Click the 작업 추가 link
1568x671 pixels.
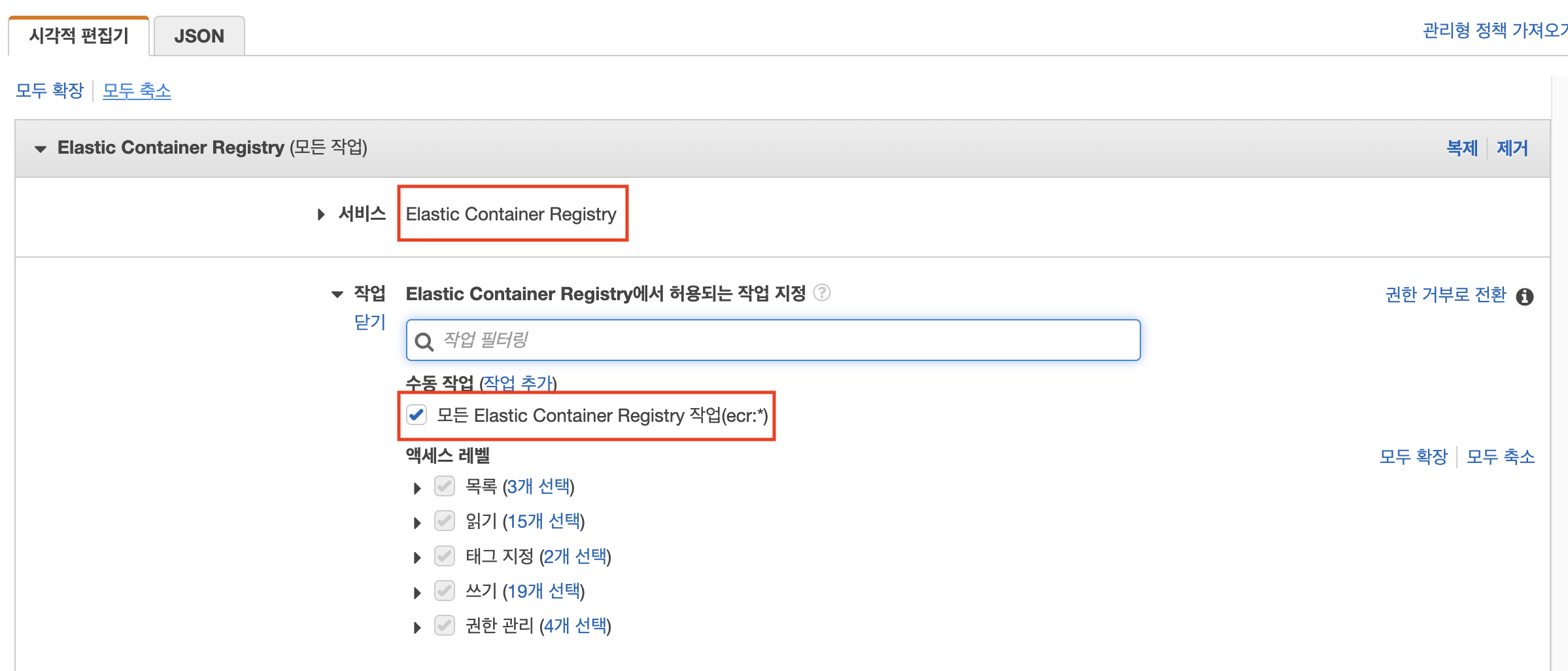(519, 383)
